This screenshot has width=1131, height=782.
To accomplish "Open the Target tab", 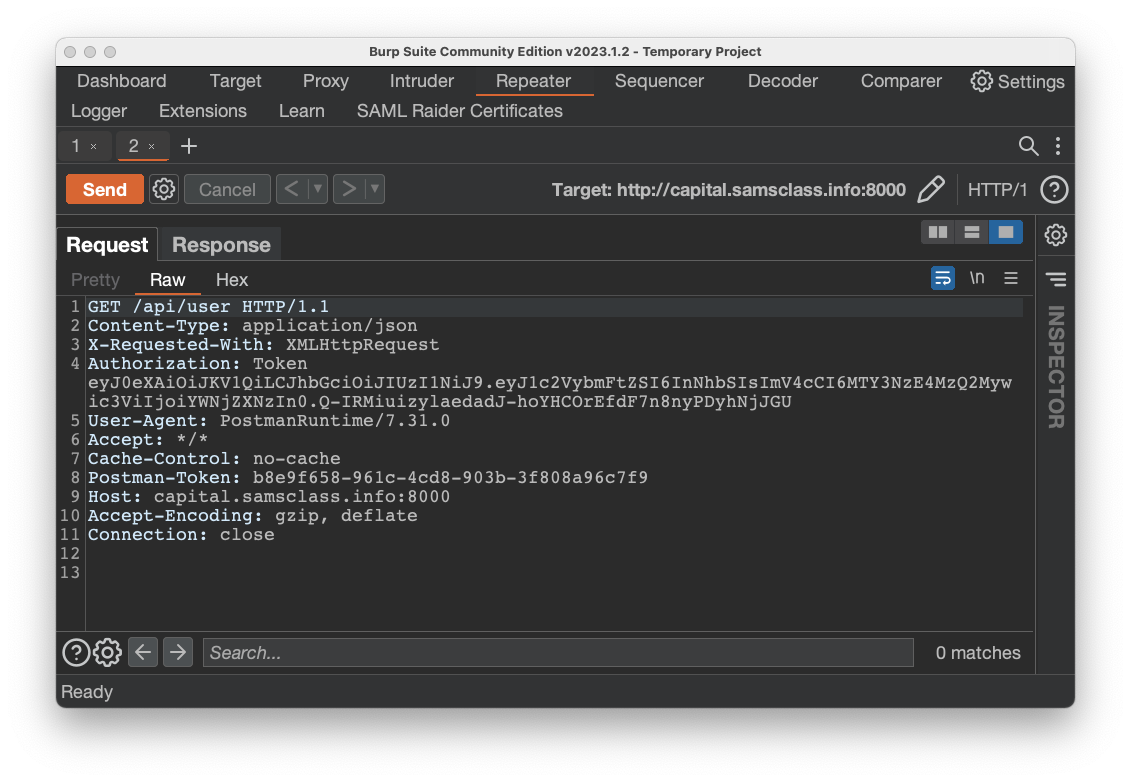I will pyautogui.click(x=235, y=81).
